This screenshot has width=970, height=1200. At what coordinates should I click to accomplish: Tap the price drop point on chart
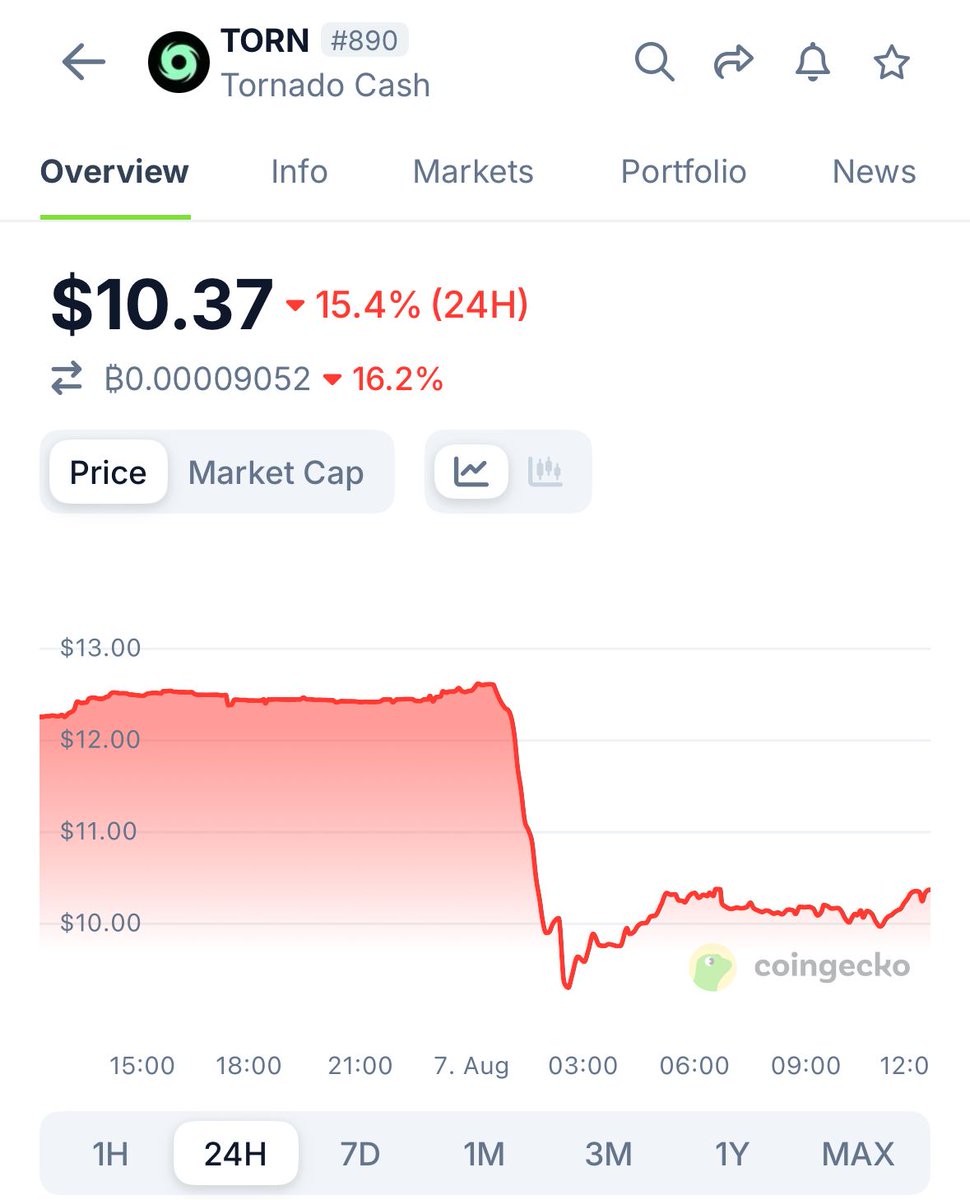tap(568, 986)
